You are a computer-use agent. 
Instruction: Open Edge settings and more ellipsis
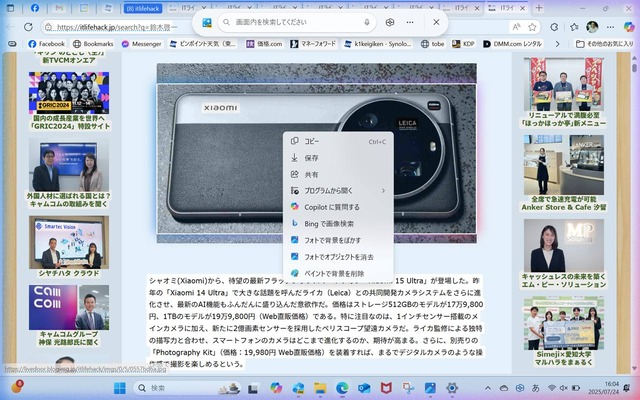(x=610, y=27)
